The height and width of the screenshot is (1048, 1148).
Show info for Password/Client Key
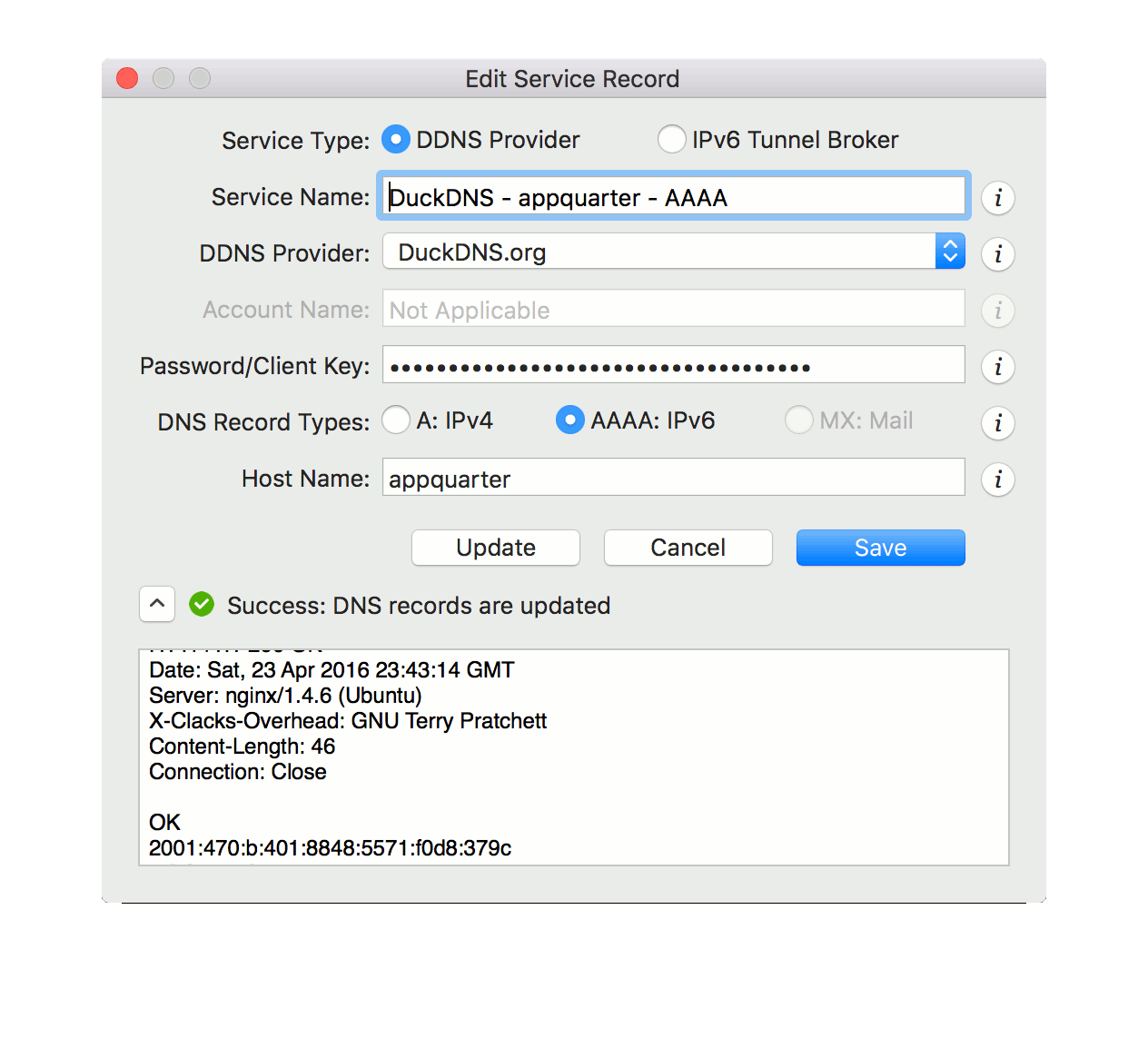(997, 367)
